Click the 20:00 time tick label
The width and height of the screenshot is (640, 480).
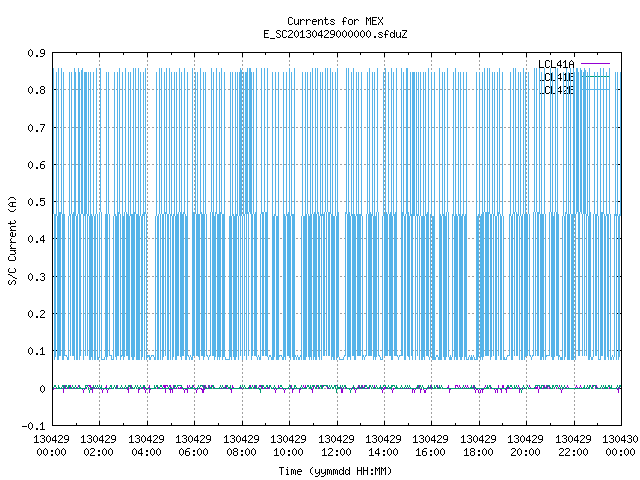click(x=525, y=452)
